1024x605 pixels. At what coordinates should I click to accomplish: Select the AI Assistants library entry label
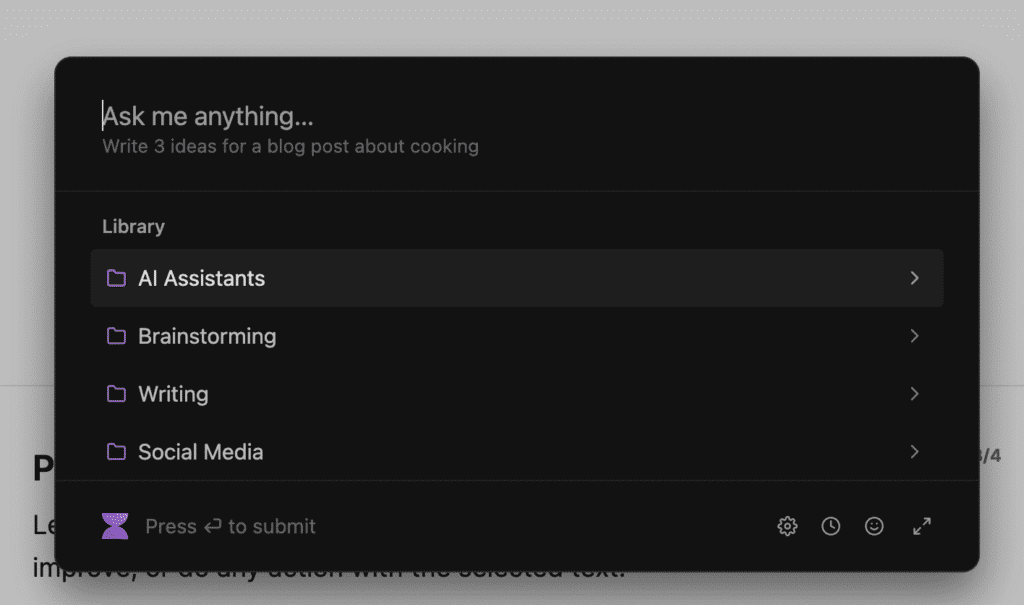pyautogui.click(x=201, y=278)
